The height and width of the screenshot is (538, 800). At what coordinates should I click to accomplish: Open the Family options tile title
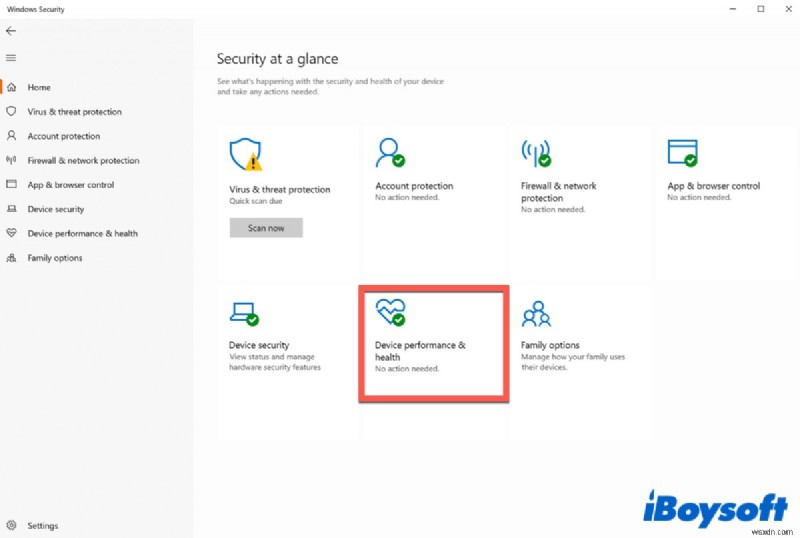tap(550, 345)
